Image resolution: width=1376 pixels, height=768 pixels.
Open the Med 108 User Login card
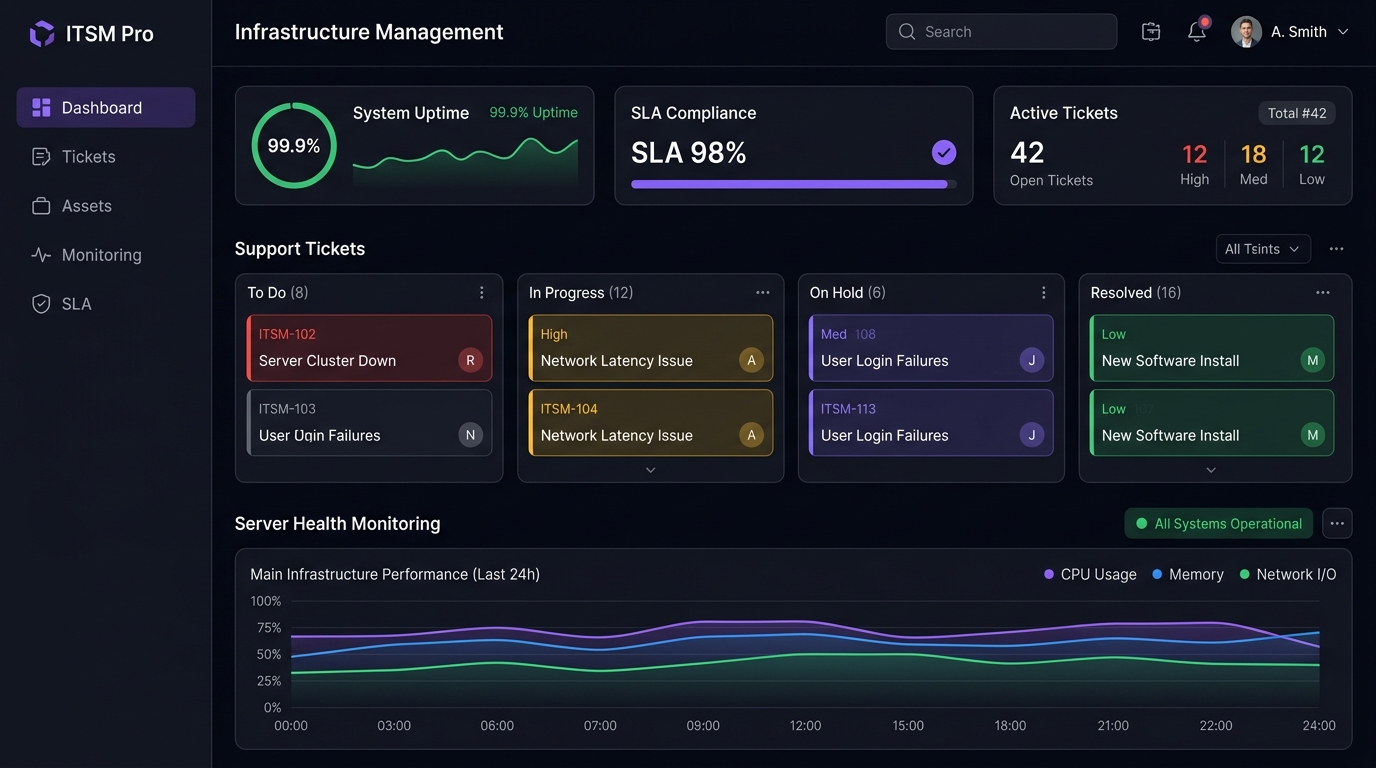pyautogui.click(x=931, y=348)
